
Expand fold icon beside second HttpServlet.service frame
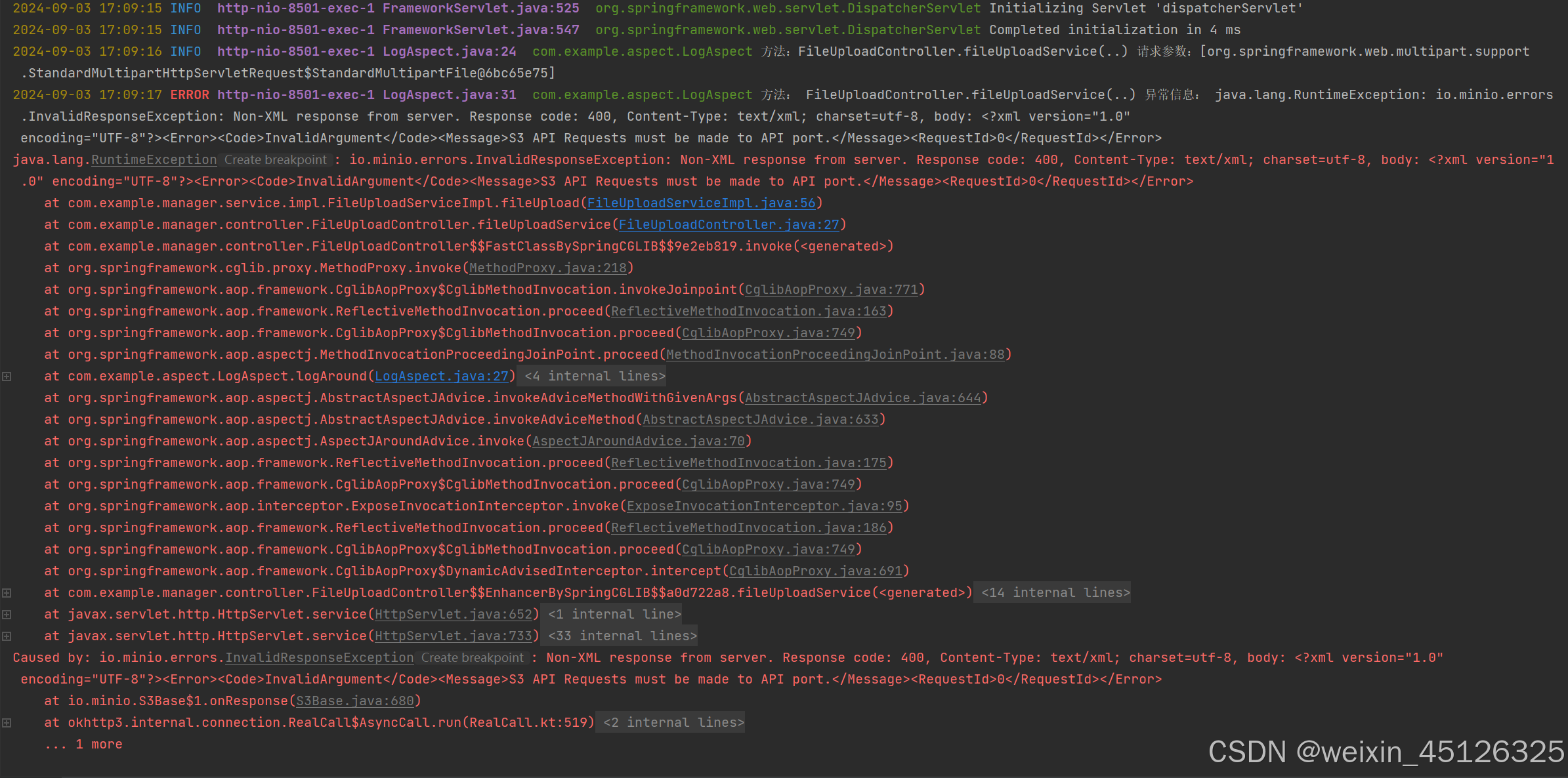(7, 636)
